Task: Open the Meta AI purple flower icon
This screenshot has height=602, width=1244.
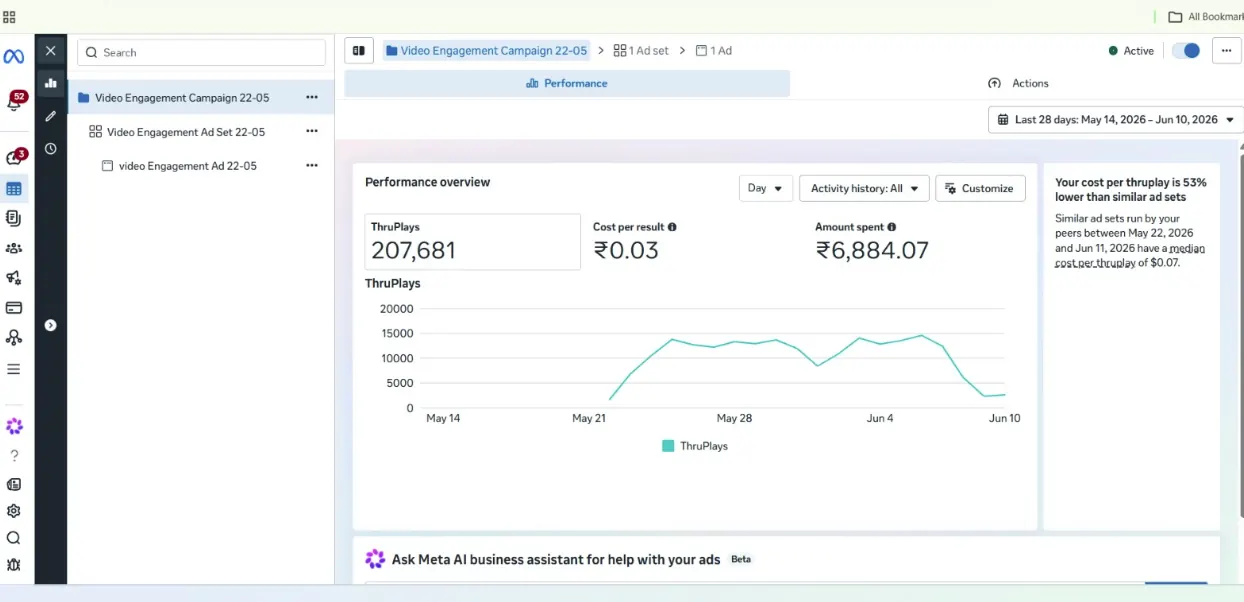Action: [x=14, y=426]
